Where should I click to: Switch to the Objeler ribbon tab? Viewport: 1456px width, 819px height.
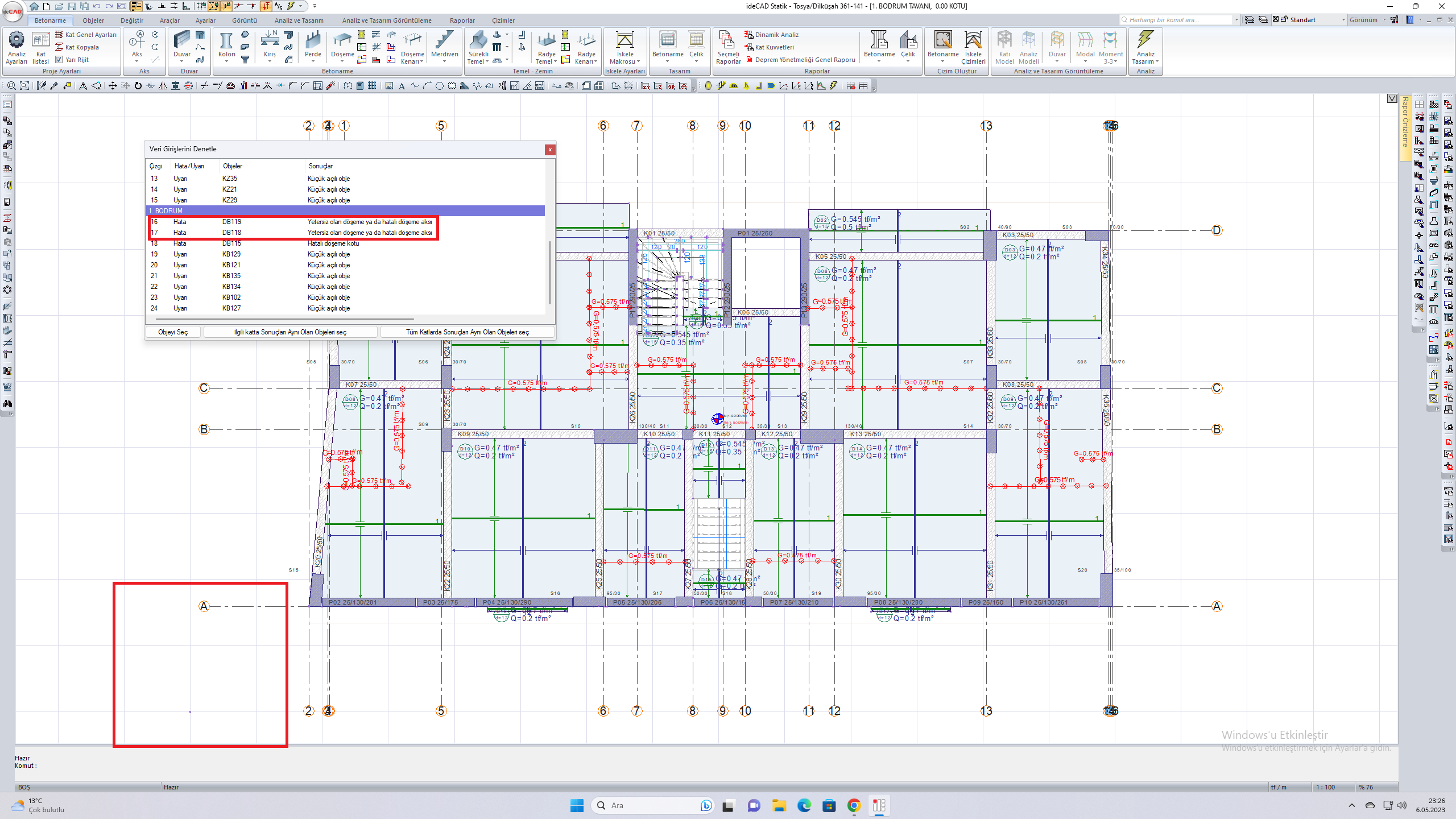tap(93, 20)
